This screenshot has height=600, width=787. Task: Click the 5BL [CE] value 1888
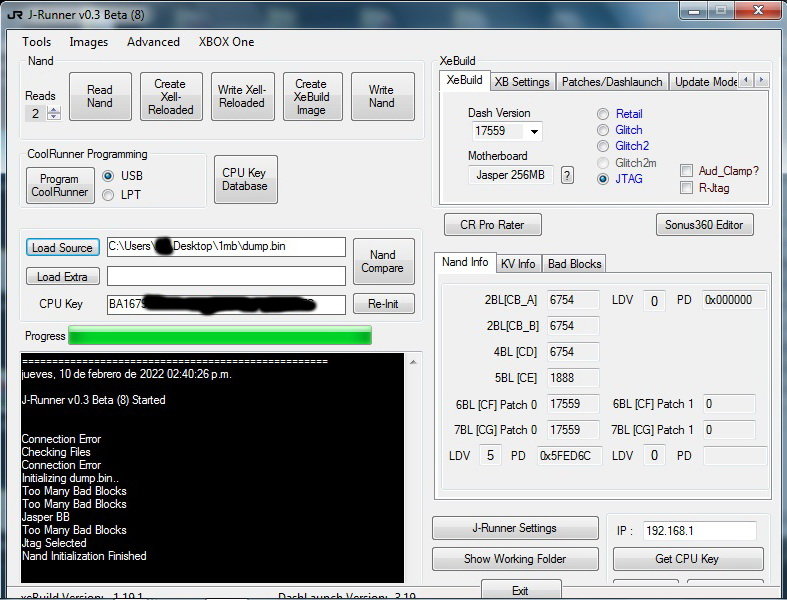tap(573, 378)
